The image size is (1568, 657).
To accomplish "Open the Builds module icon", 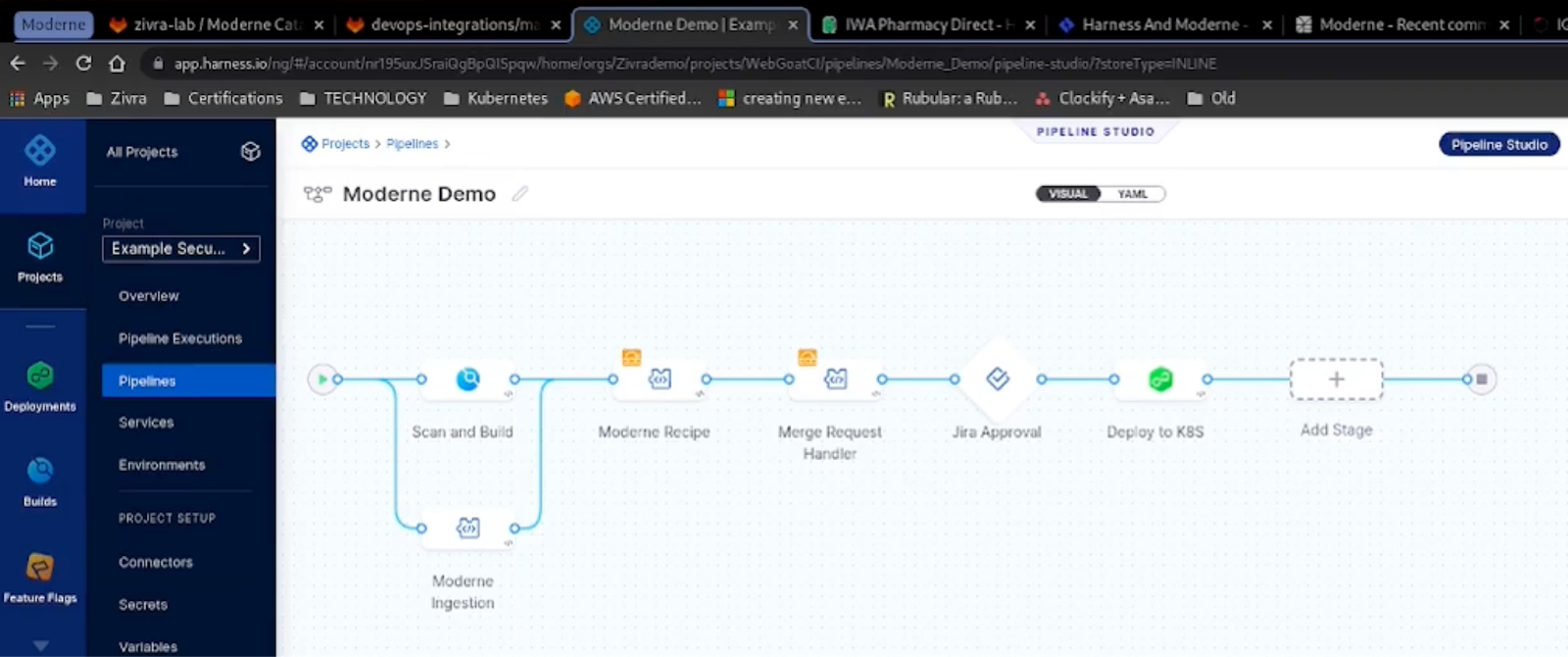I will point(40,471).
